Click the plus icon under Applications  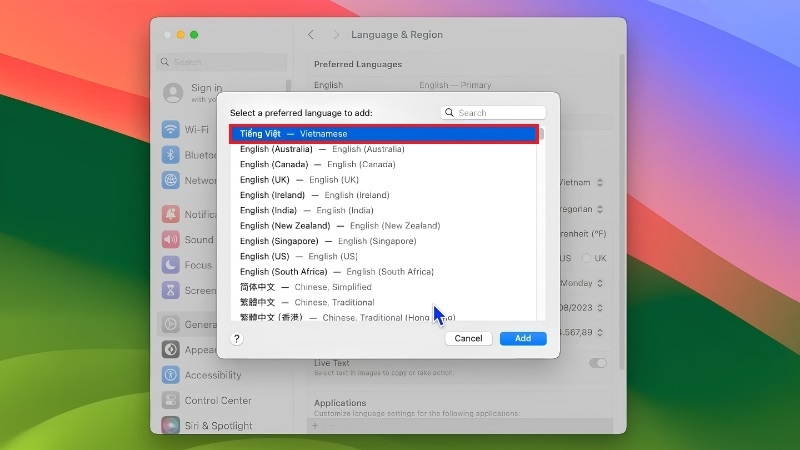pyautogui.click(x=315, y=426)
